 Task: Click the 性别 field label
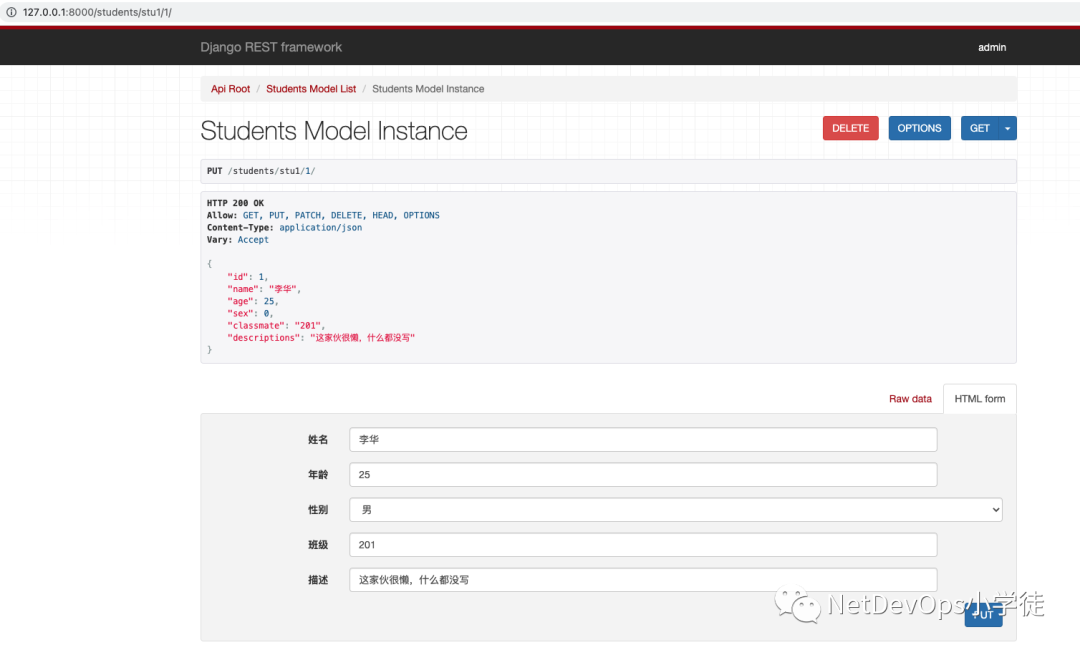tap(318, 510)
